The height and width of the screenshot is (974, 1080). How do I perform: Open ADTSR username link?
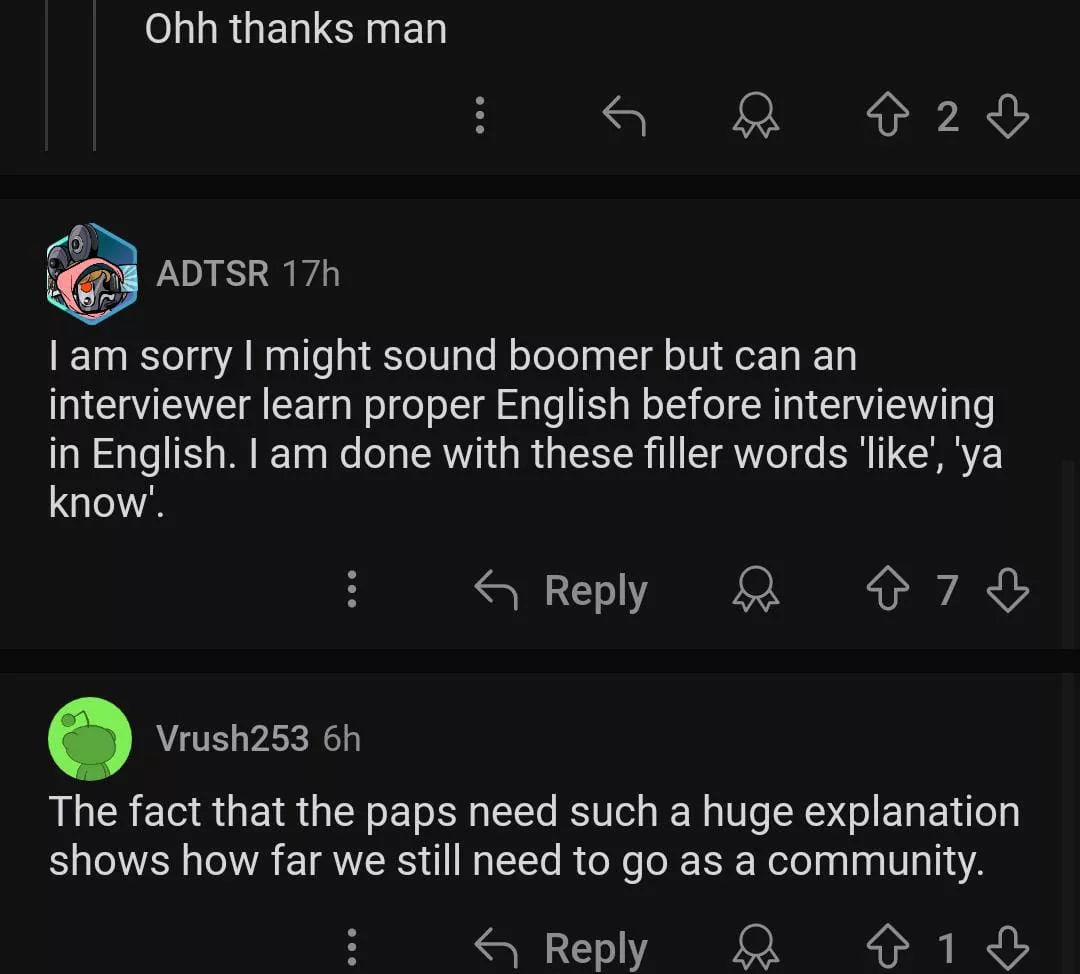[x=212, y=273]
